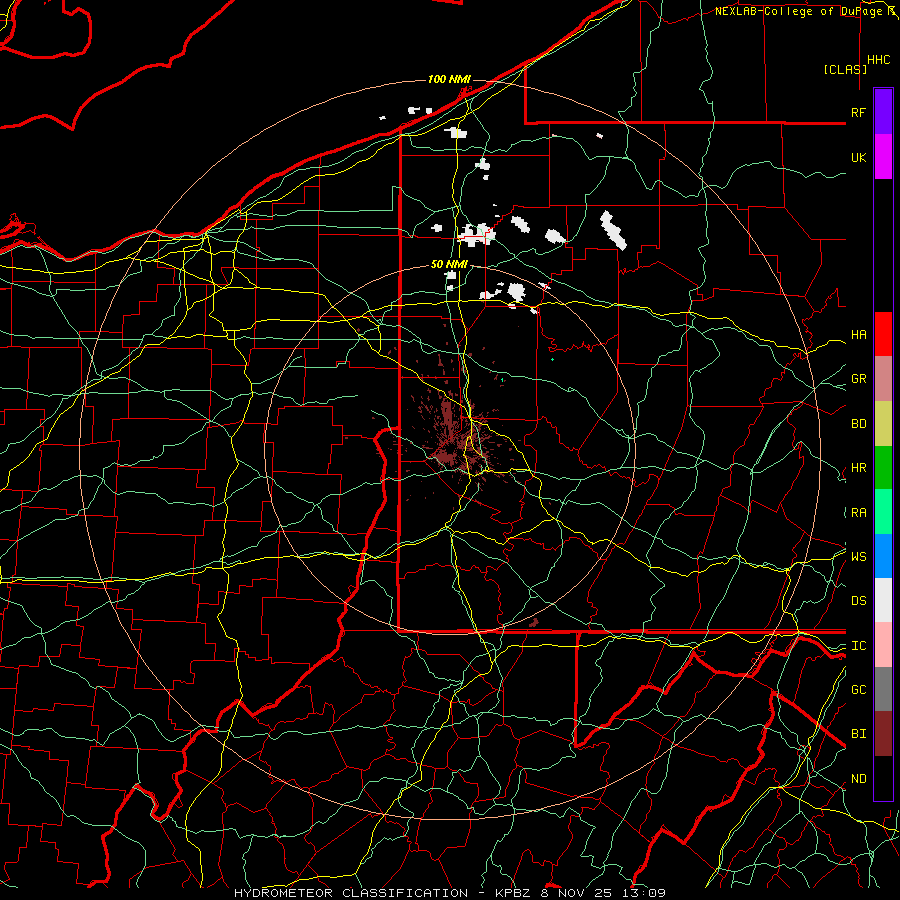Click the DS legend label
This screenshot has width=900, height=900.
tap(858, 601)
